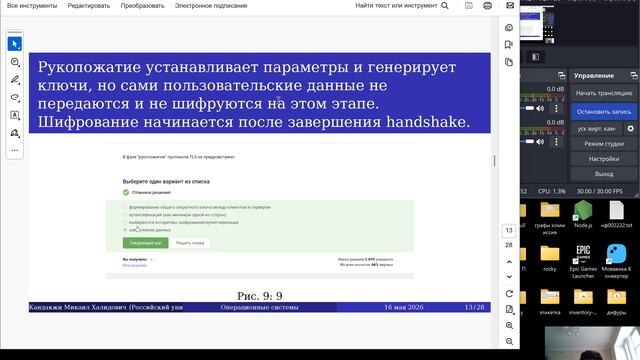Click the OBS layout toggle icon below preview
The width and height of the screenshot is (640, 360).
click(x=536, y=57)
